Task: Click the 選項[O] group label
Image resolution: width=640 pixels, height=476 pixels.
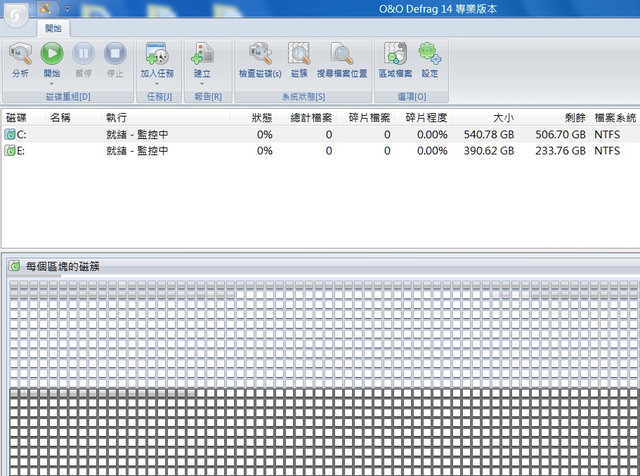Action: tap(412, 97)
